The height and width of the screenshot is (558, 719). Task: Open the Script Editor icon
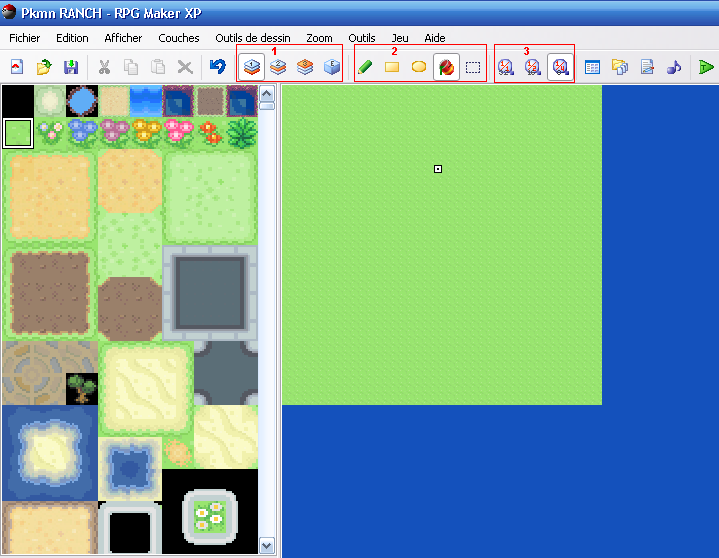click(647, 67)
